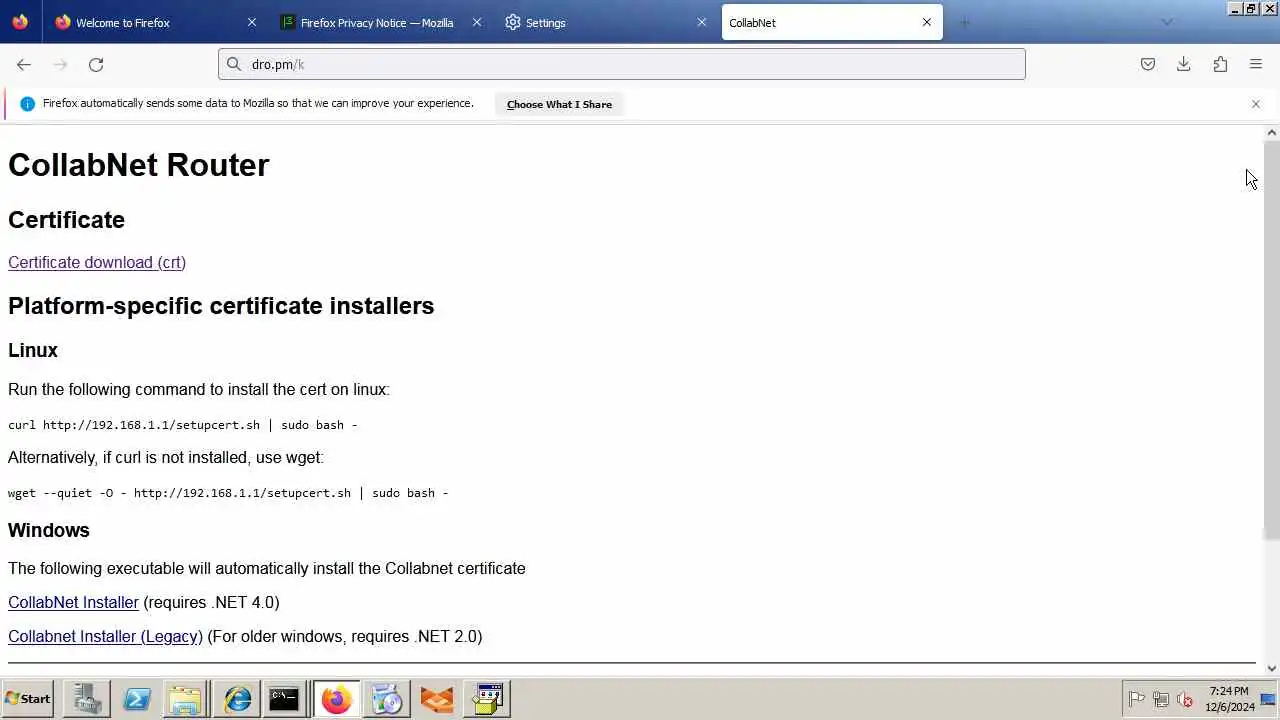Restore down the Firefox window
This screenshot has height=720, width=1280.
(1251, 9)
